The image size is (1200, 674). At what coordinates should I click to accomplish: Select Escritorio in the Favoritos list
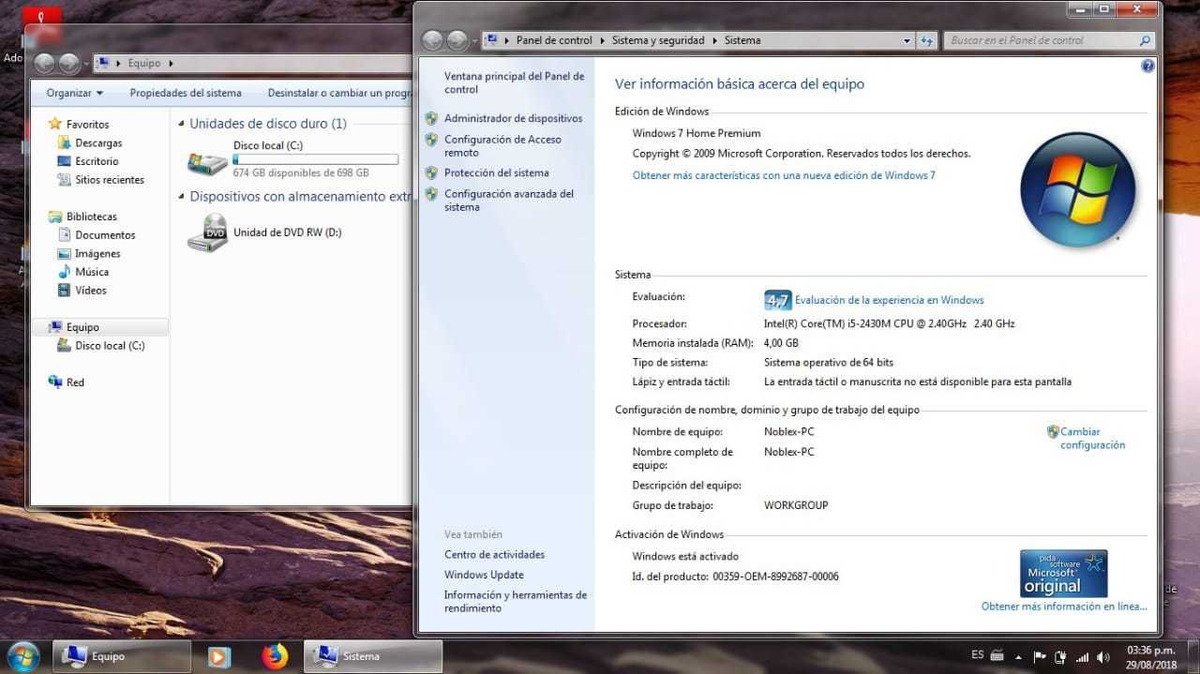(x=96, y=161)
